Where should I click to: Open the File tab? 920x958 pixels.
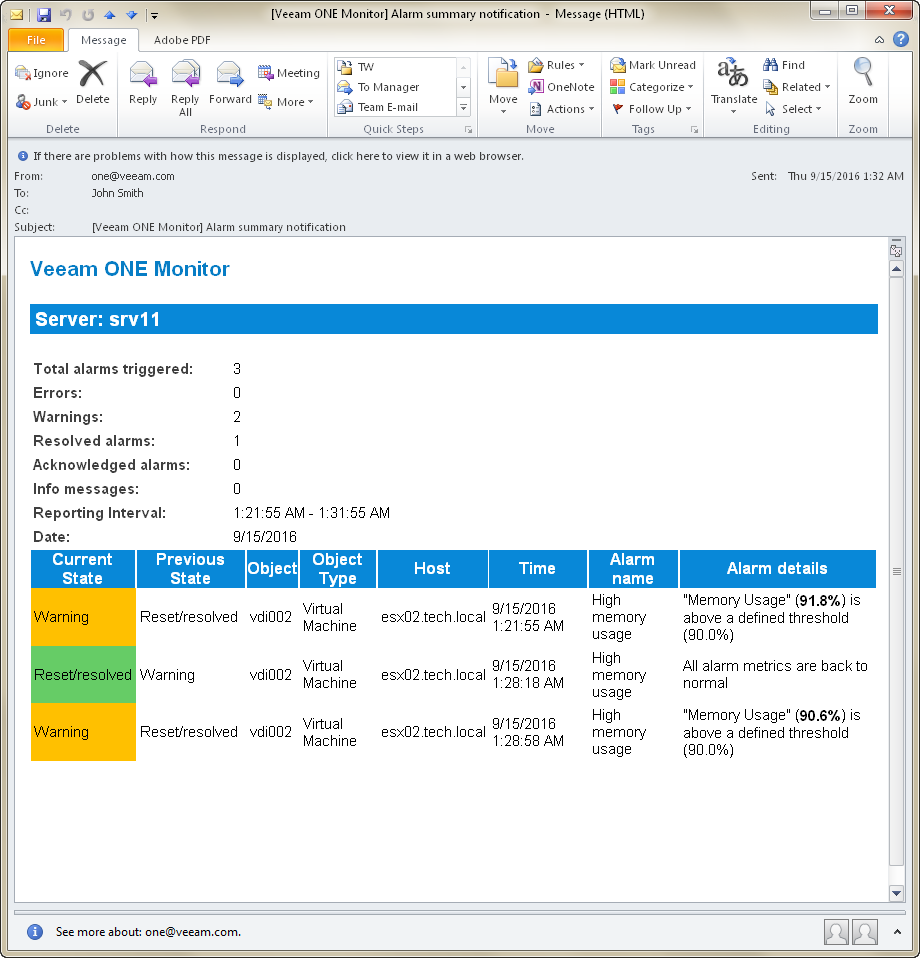[36, 40]
